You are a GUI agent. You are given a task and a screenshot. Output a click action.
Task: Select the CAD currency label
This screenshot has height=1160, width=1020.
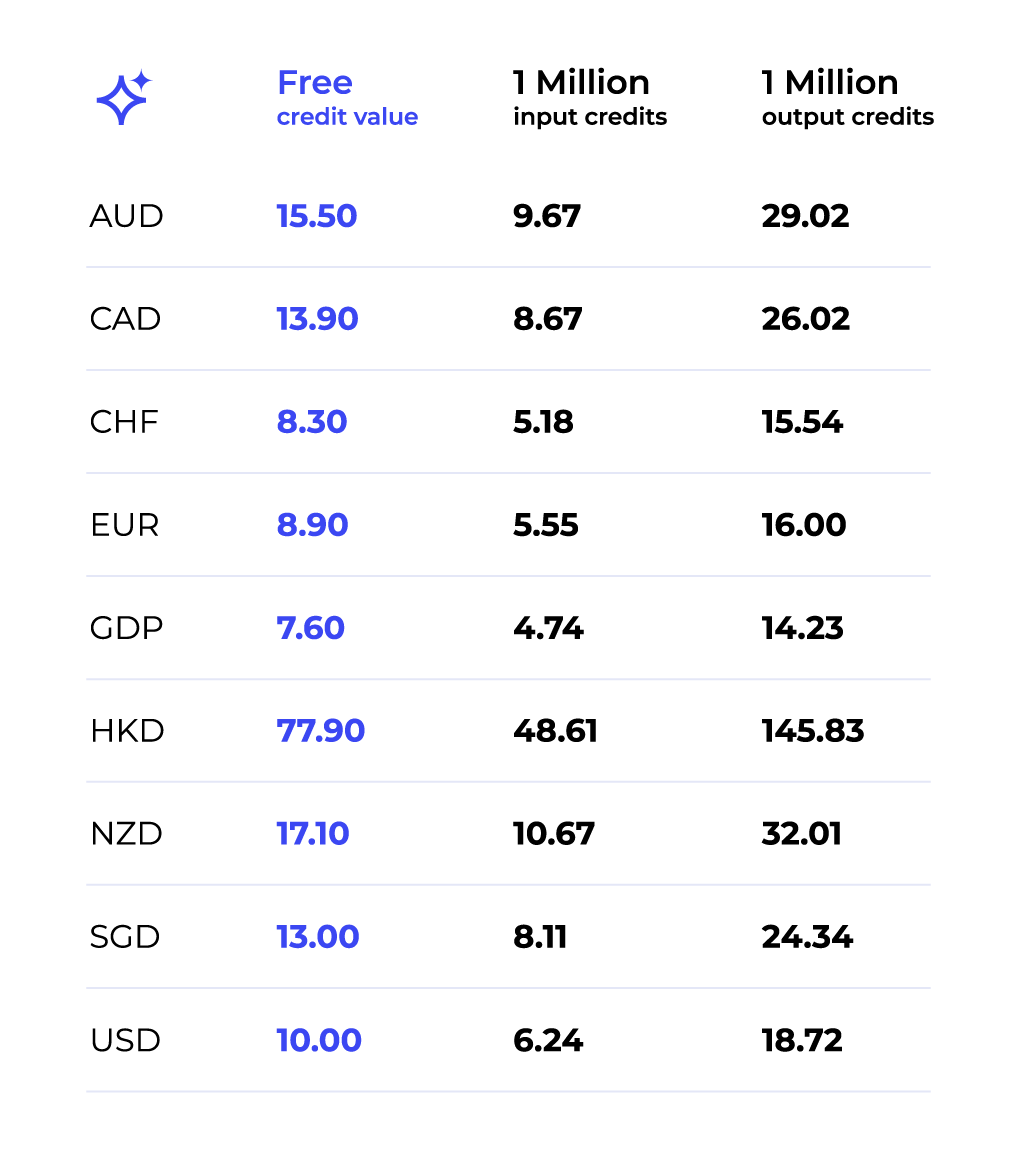point(125,319)
